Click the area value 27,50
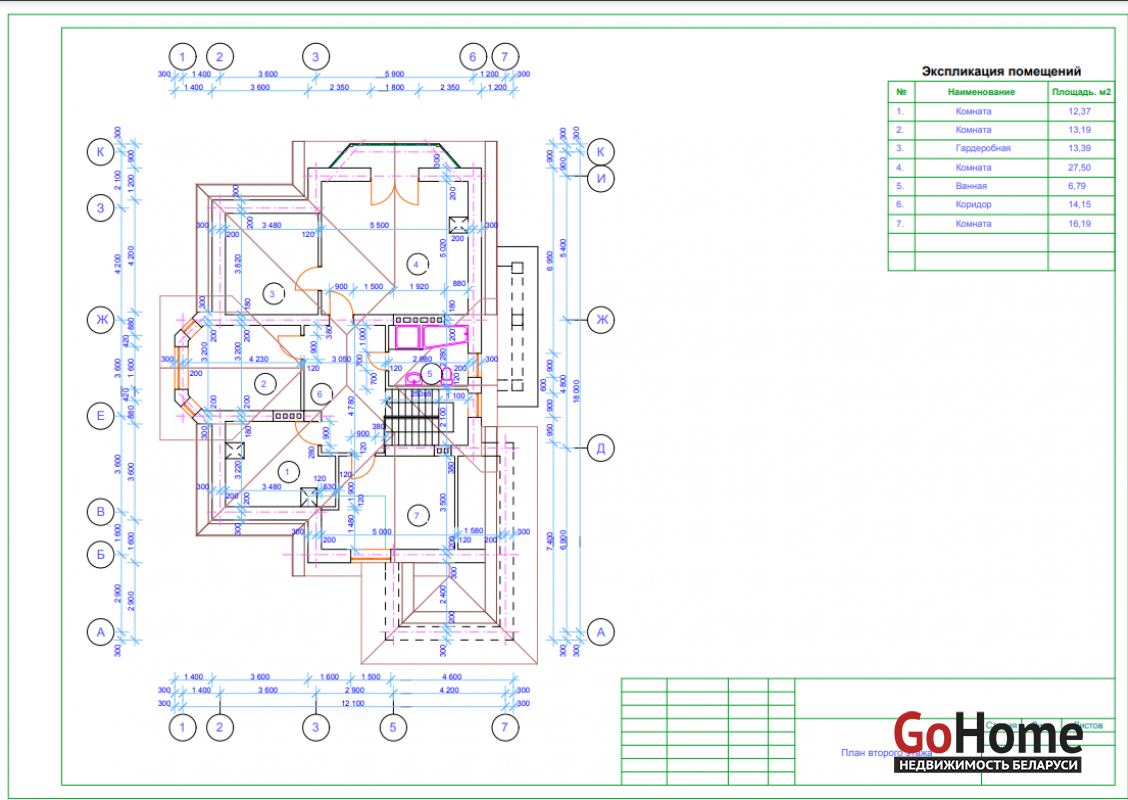1128x800 pixels. pos(1079,167)
